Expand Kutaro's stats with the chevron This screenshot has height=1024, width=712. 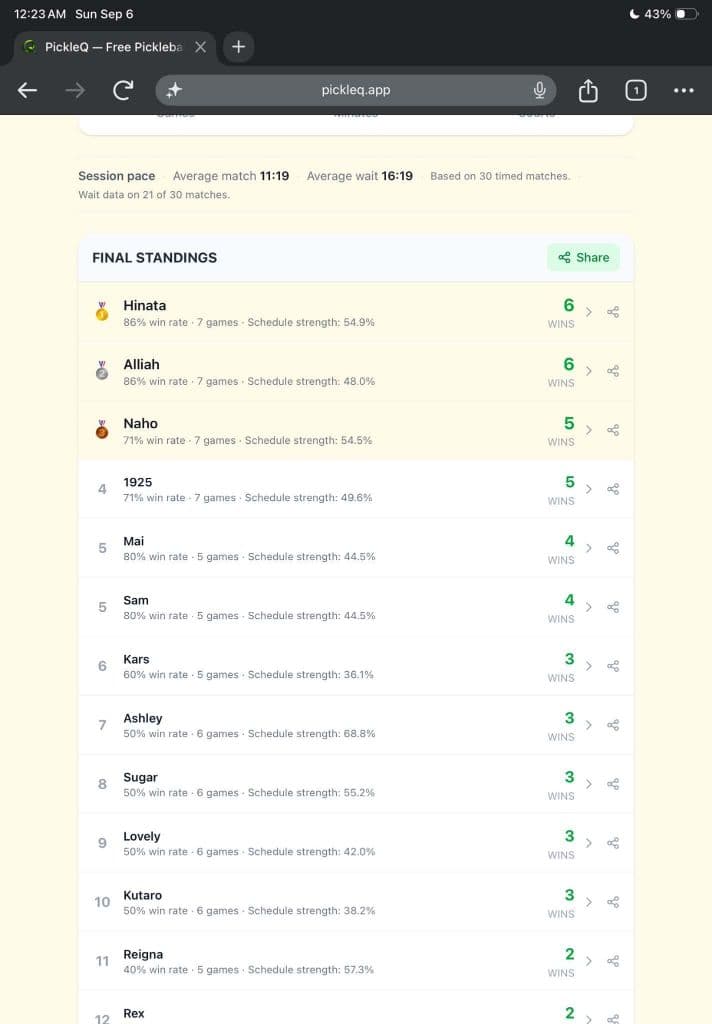(x=589, y=902)
